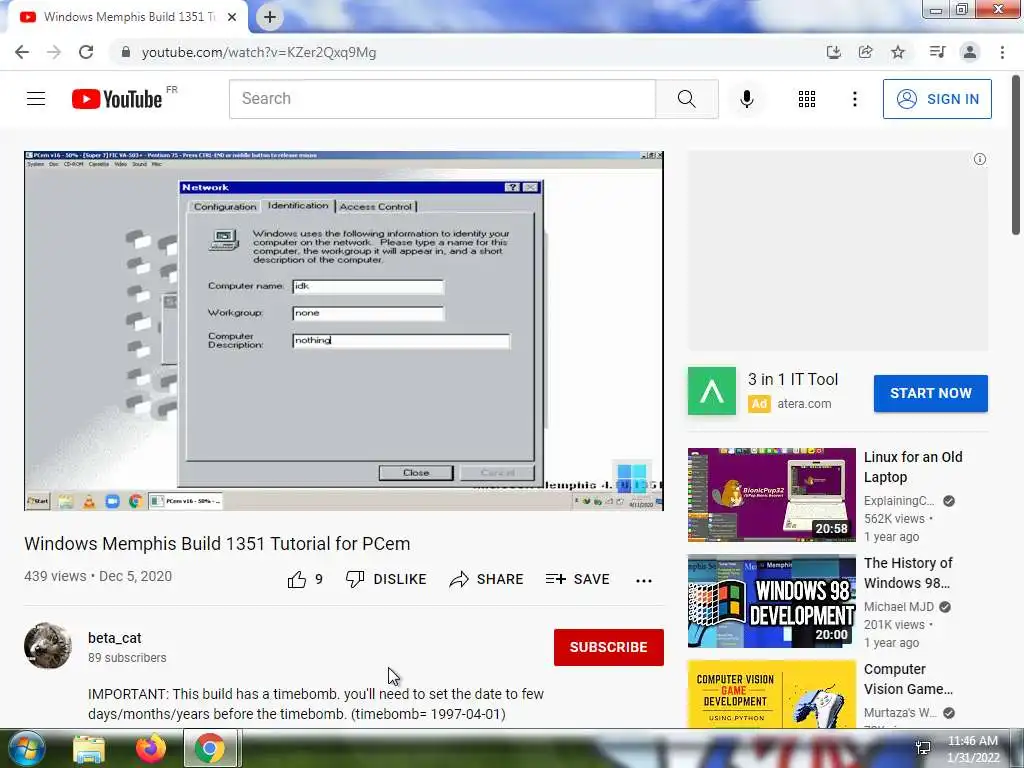
Task: Open the Chrome three-dot menu
Action: coord(1002,52)
